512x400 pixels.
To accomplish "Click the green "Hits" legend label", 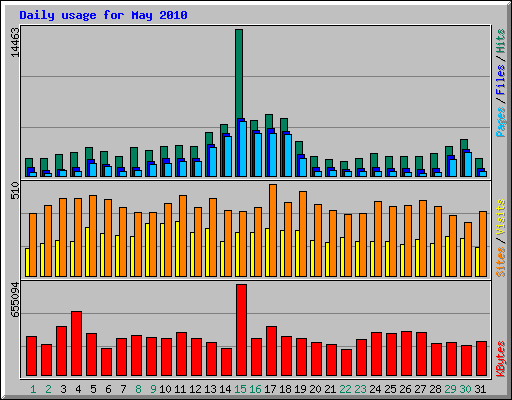I will tap(500, 41).
